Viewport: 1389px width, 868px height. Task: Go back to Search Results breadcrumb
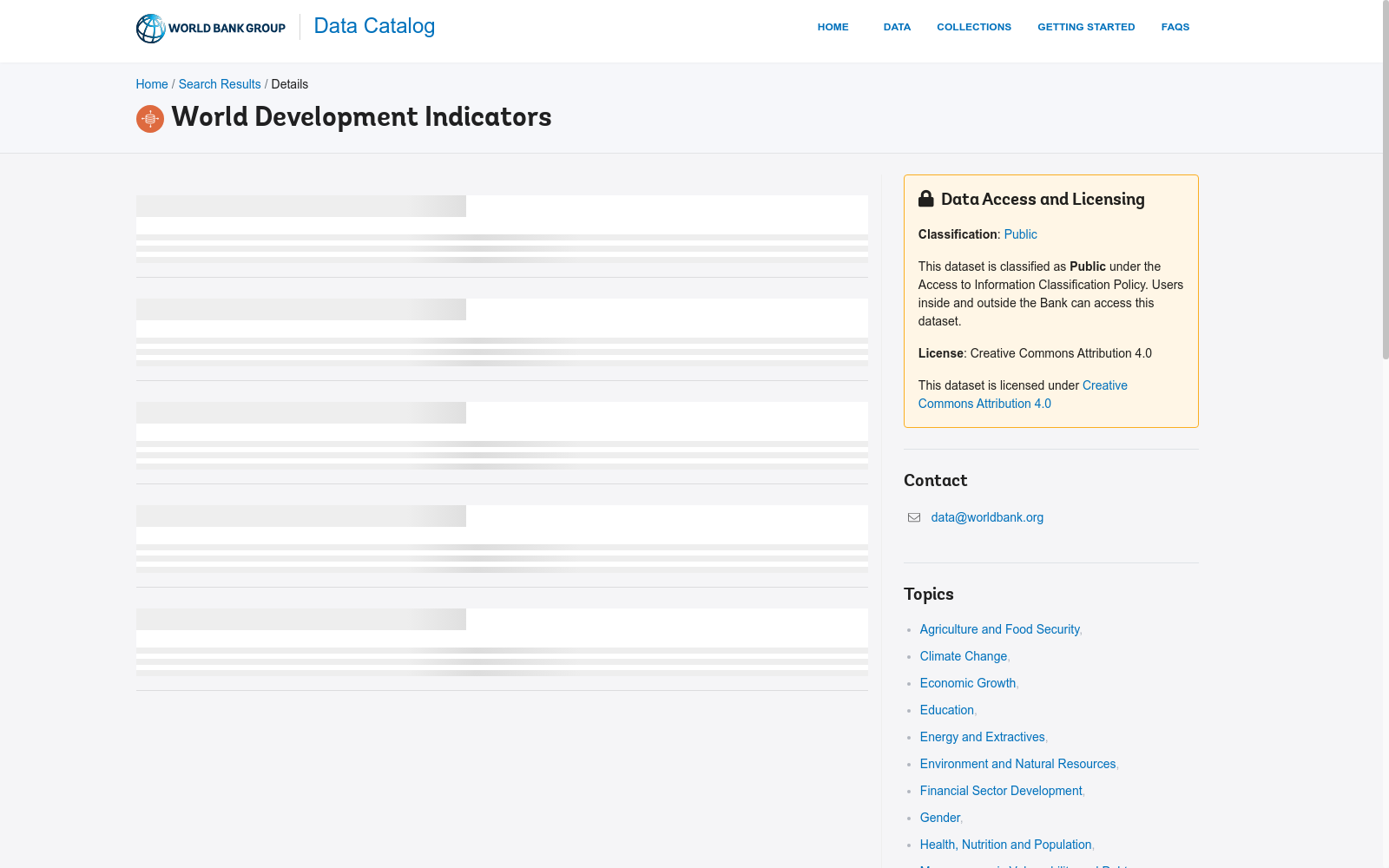click(x=220, y=84)
